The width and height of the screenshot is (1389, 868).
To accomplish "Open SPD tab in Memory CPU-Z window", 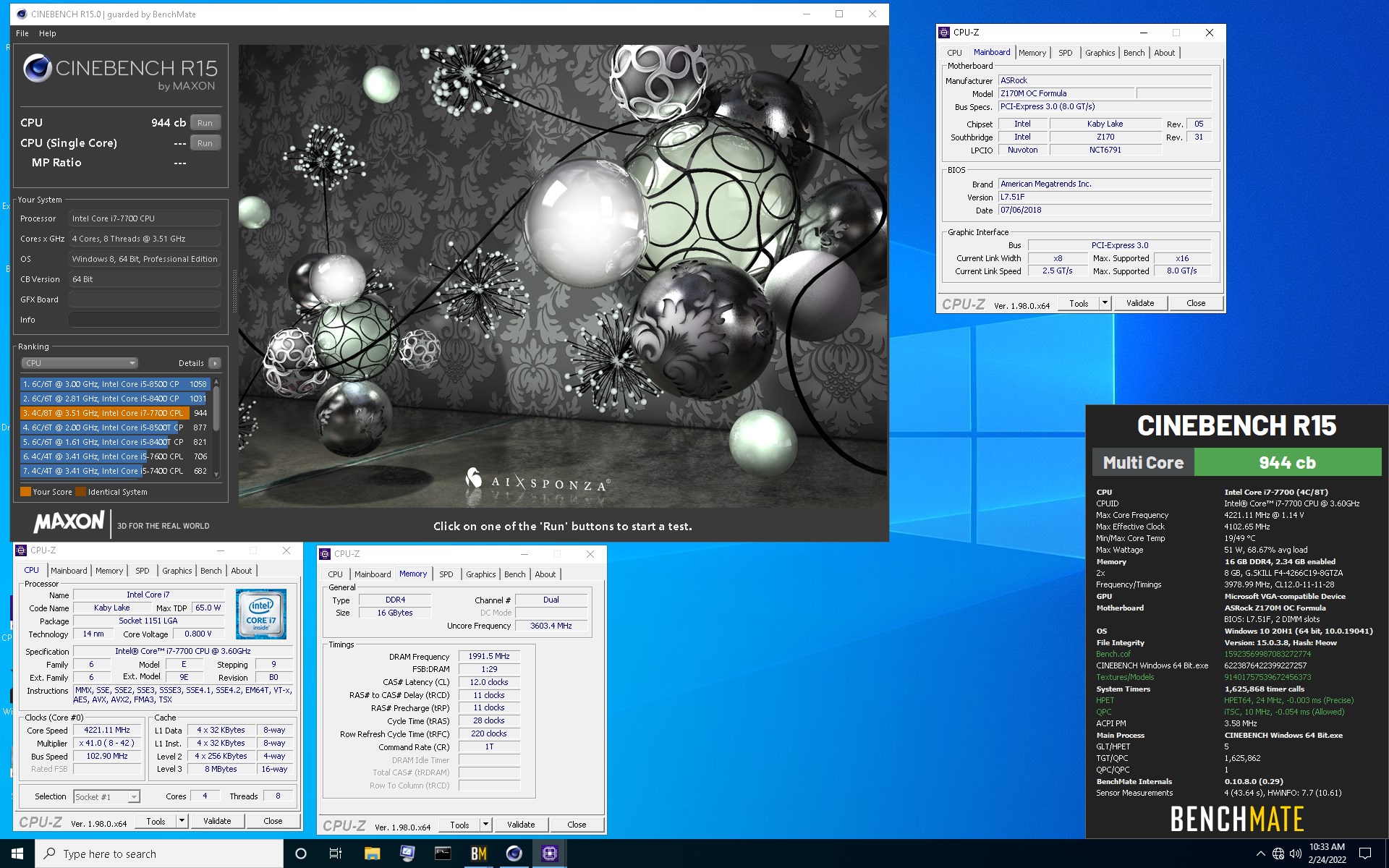I will [x=446, y=574].
